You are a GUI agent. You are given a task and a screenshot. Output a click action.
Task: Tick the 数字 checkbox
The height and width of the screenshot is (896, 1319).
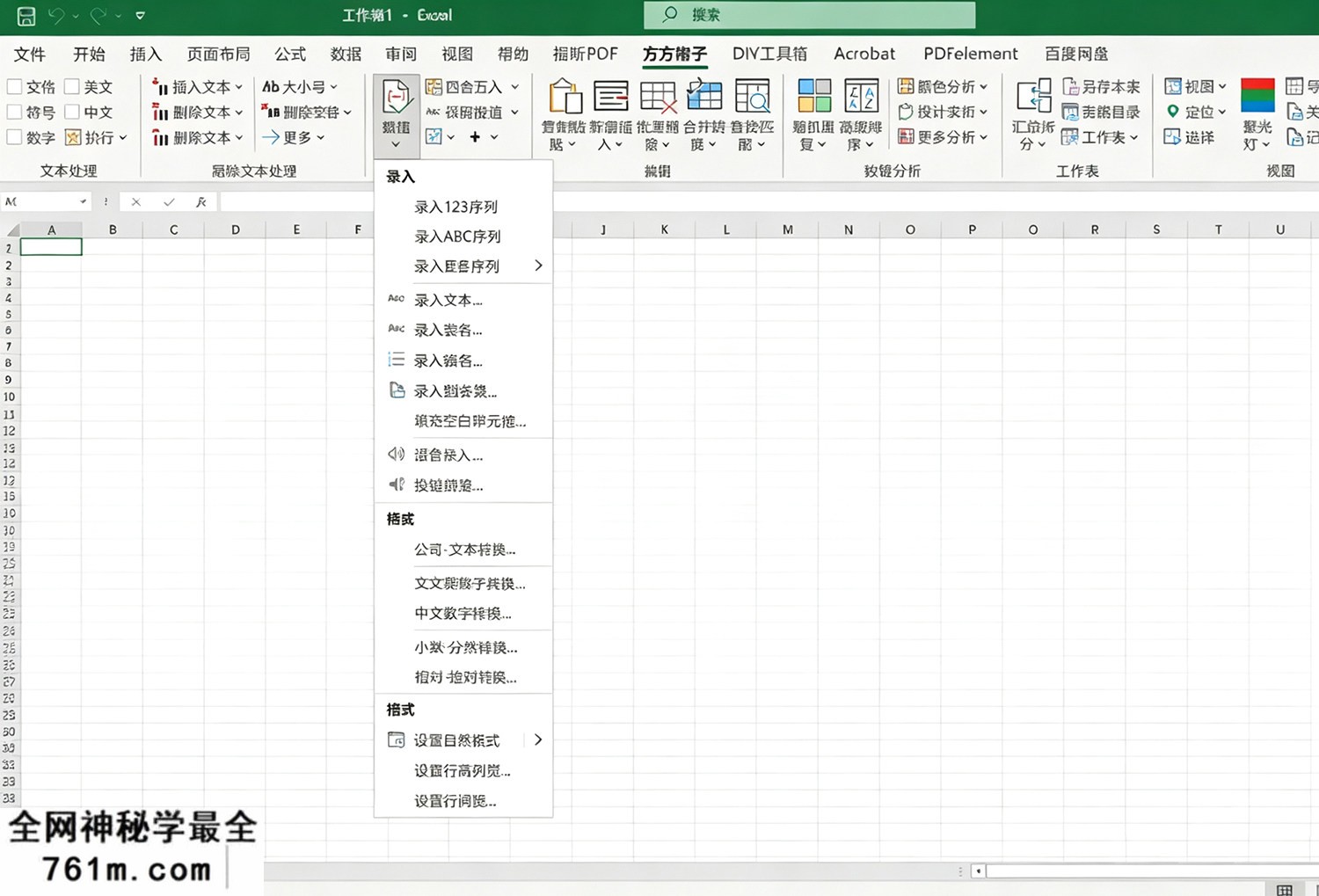[14, 137]
